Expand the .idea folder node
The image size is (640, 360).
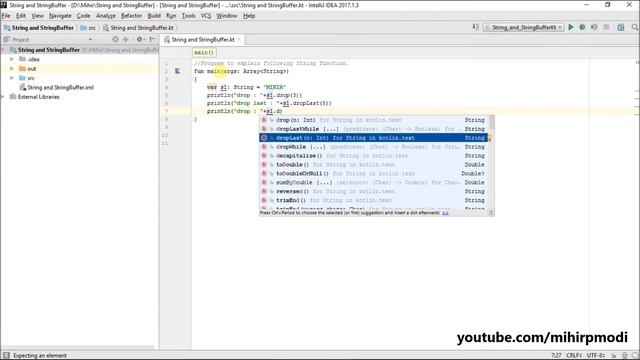[12, 59]
